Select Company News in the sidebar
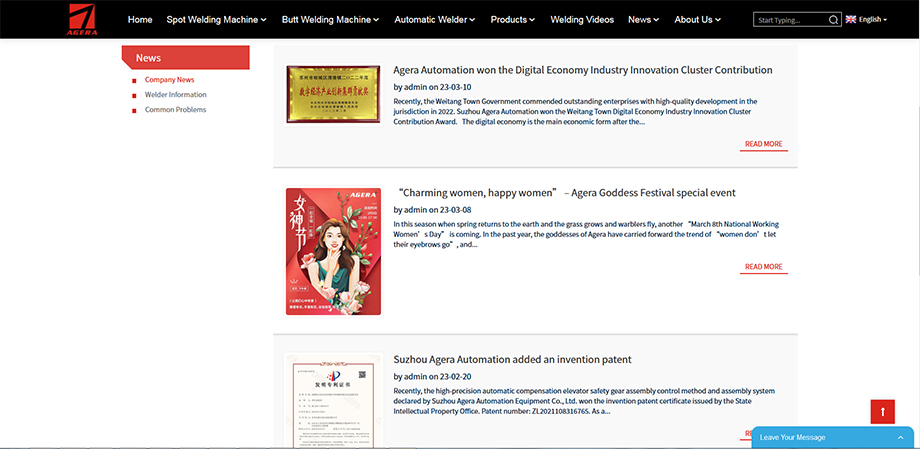Viewport: 920px width, 449px height. tap(169, 80)
